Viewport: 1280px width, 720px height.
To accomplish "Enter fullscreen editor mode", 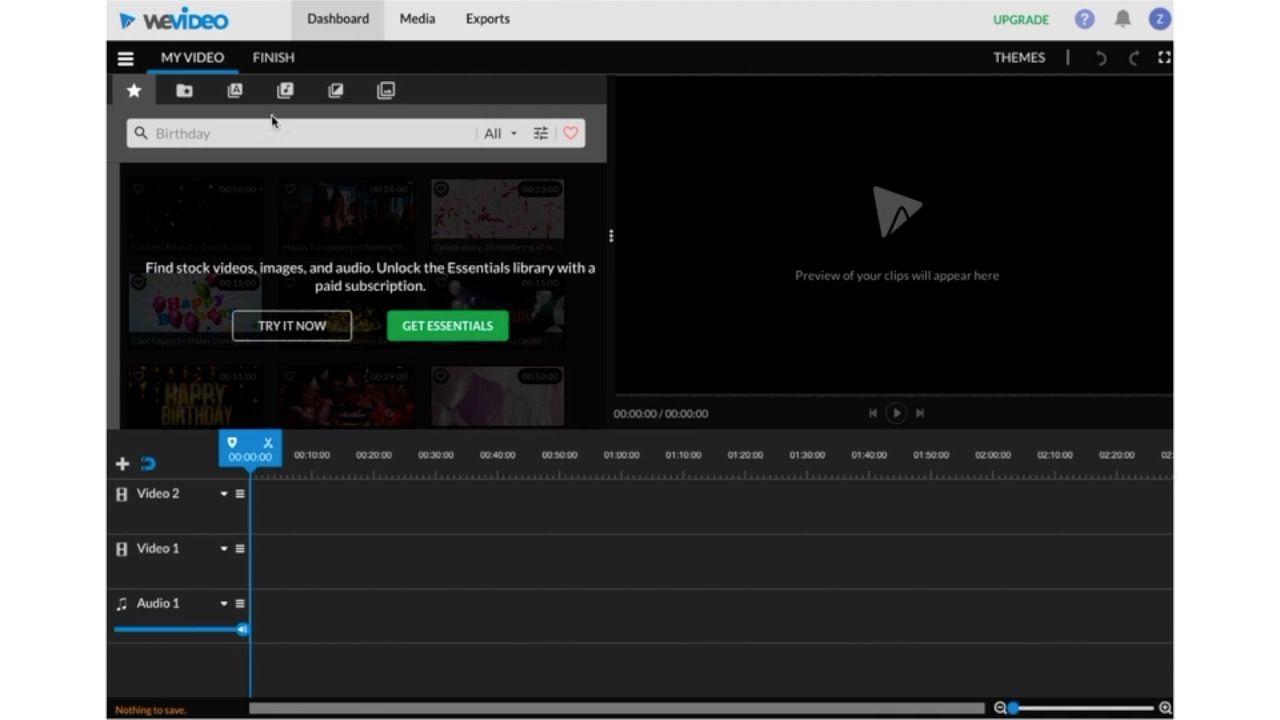I will tap(1164, 57).
